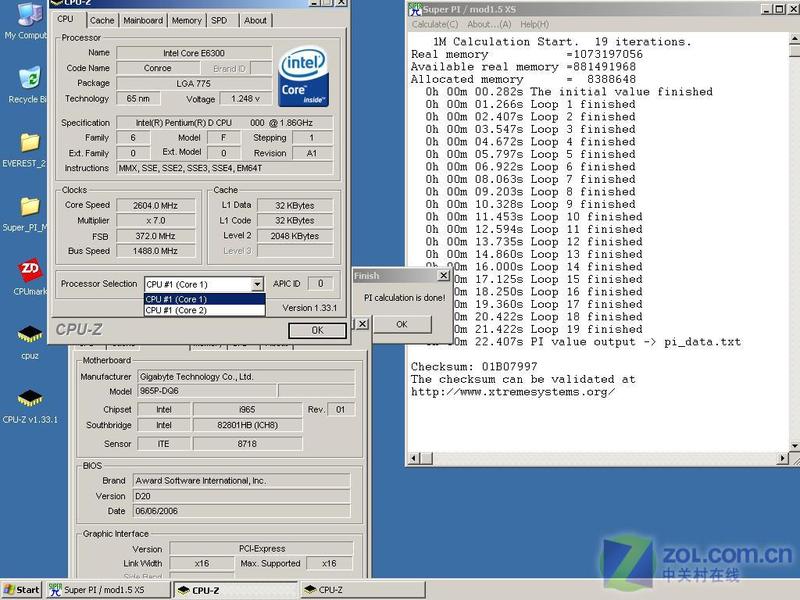Image resolution: width=800 pixels, height=600 pixels.
Task: Click BIOS Brand Award Software field
Action: (x=241, y=481)
